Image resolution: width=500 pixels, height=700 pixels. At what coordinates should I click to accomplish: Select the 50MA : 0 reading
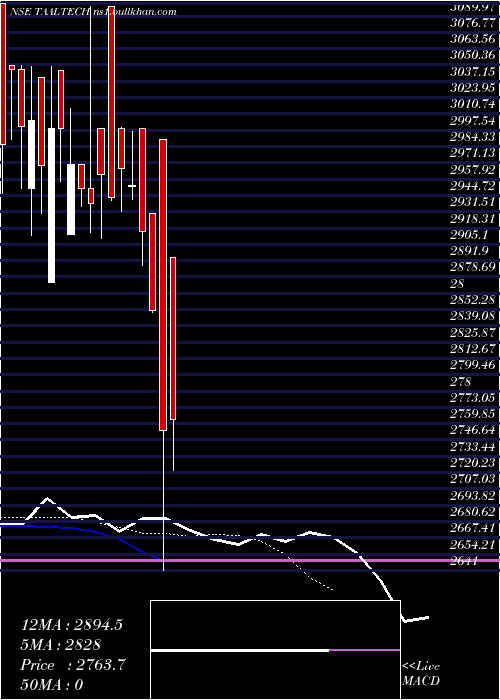coord(52,684)
